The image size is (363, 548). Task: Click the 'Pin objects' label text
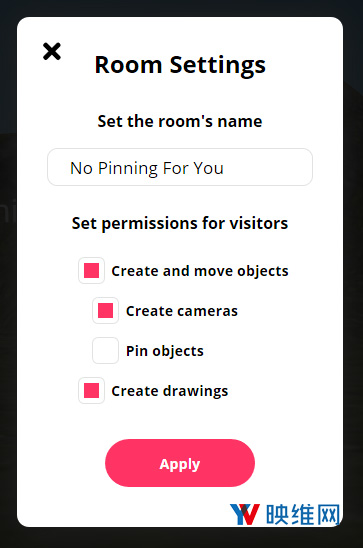(165, 351)
